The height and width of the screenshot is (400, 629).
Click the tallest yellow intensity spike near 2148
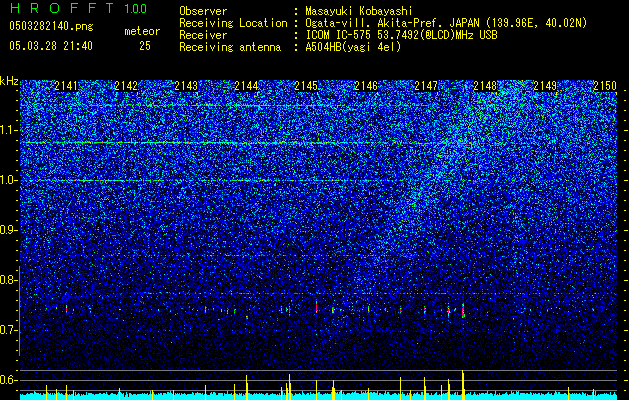(463, 385)
